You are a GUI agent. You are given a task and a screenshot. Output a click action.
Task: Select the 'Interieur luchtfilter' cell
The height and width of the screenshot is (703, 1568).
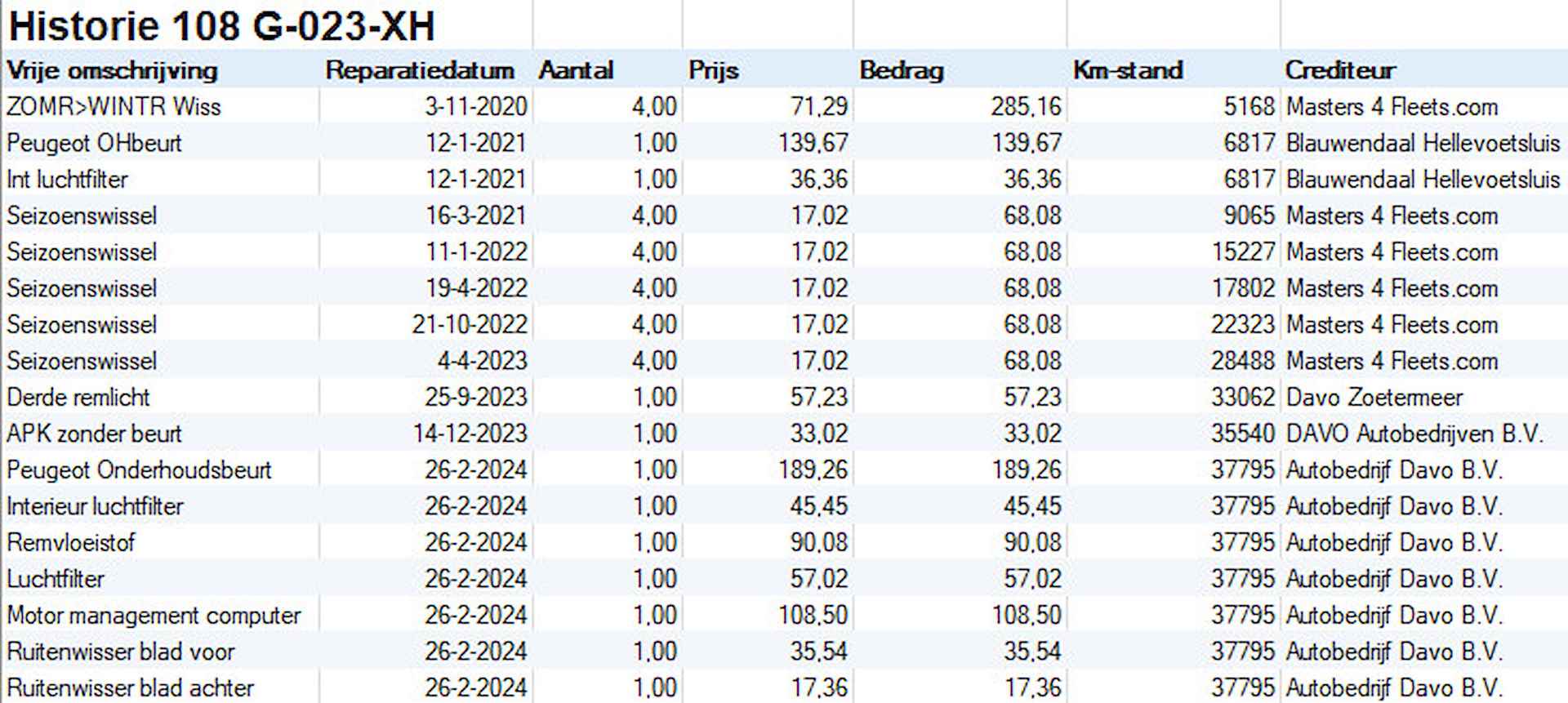coord(95,506)
